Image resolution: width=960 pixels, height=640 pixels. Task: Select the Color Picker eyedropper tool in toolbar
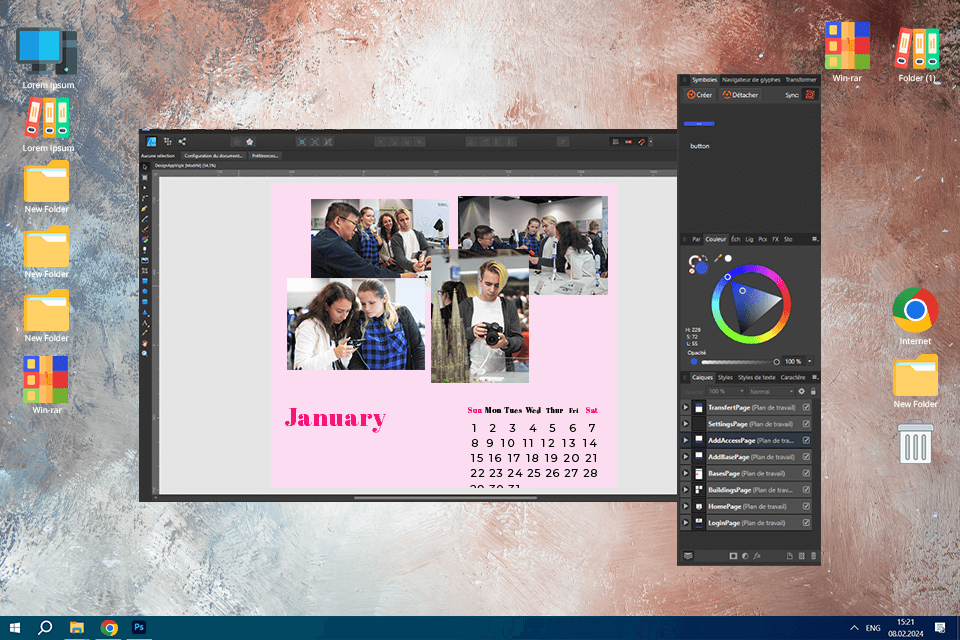coord(146,333)
